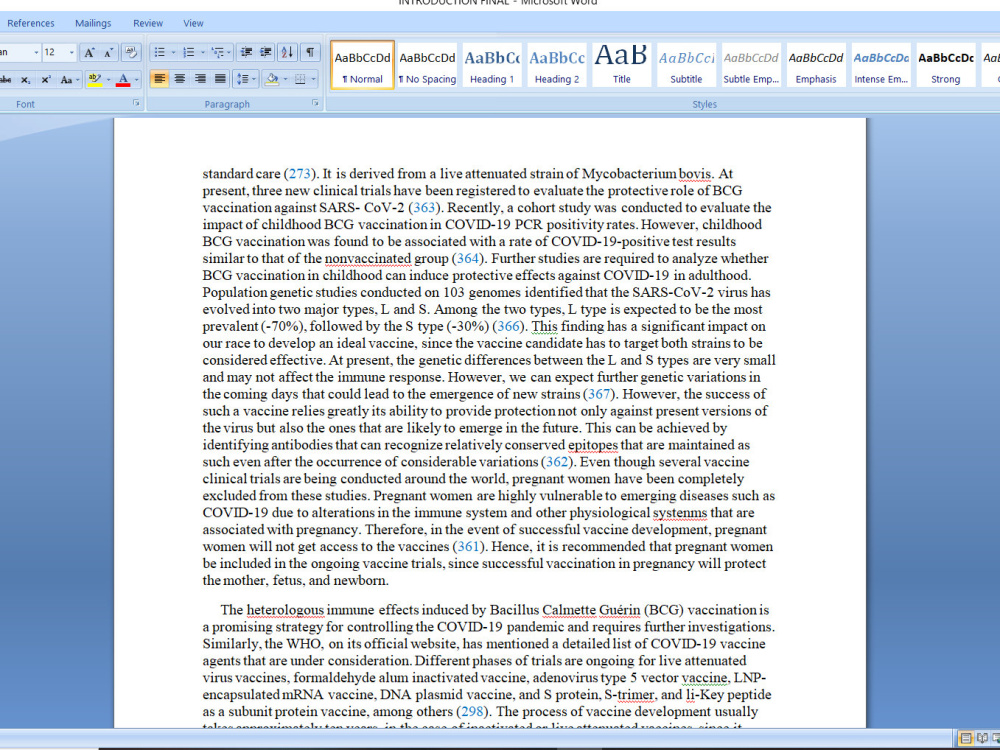Toggle align text left
This screenshot has width=1000, height=750.
coord(159,79)
